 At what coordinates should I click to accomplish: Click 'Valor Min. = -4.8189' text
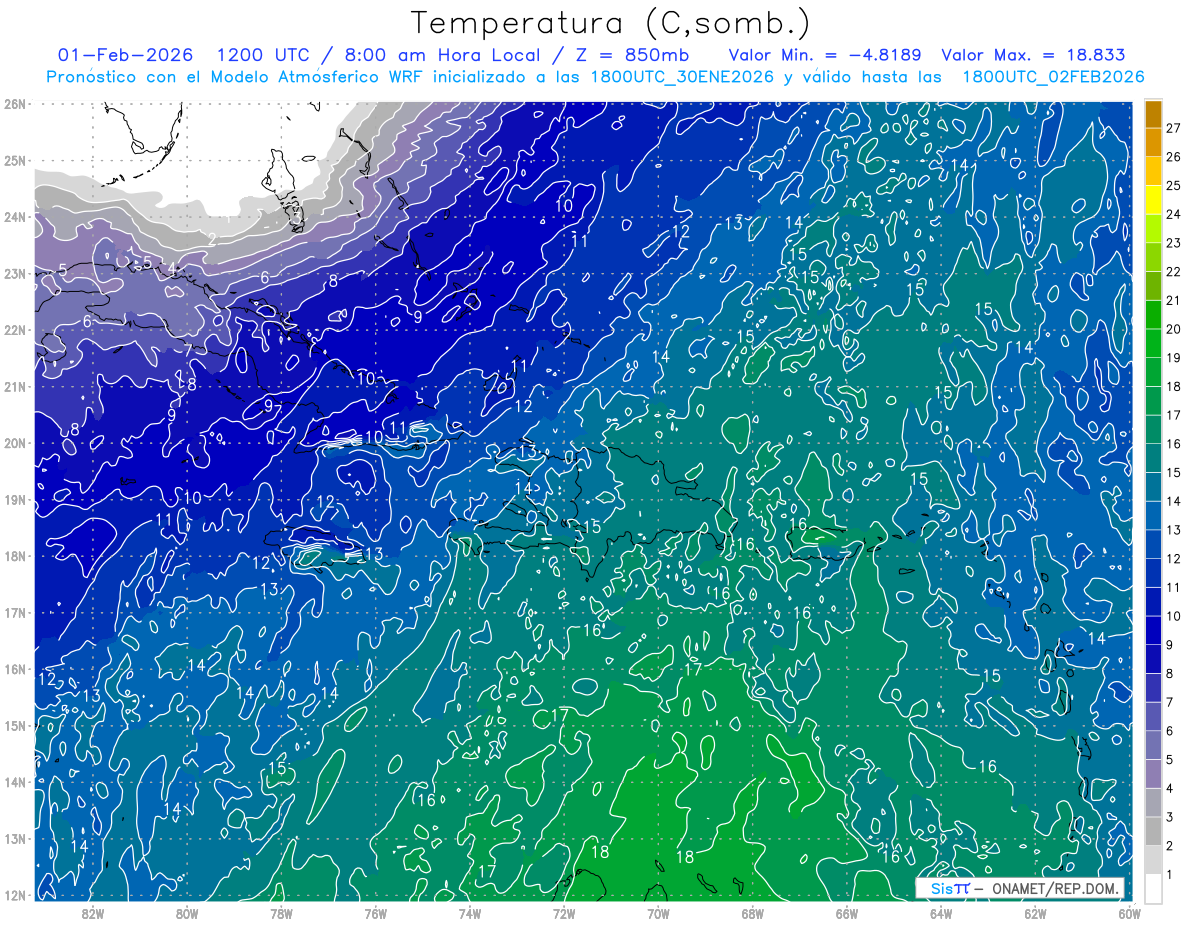pyautogui.click(x=825, y=55)
